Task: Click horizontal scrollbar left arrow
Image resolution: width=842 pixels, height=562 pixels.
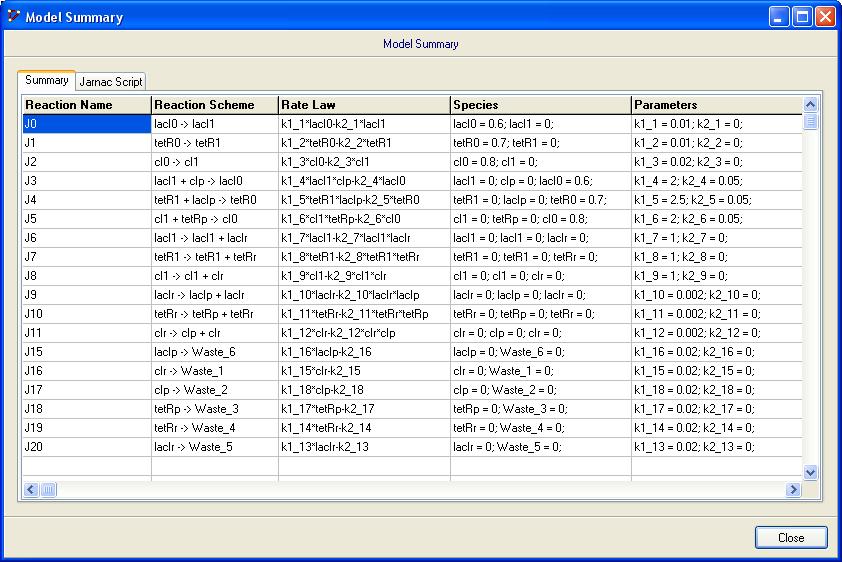Action: (30, 489)
